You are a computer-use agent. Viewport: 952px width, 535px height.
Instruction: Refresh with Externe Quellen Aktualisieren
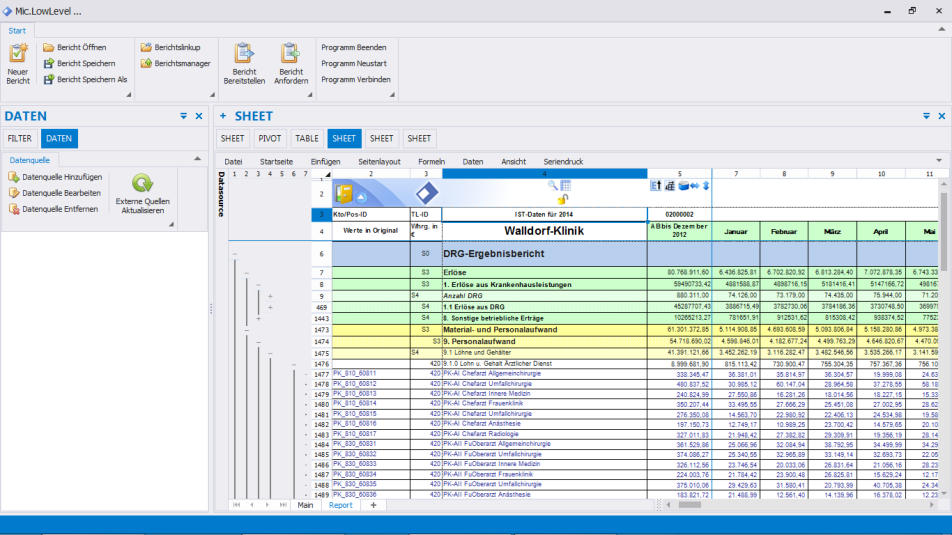[x=143, y=183]
